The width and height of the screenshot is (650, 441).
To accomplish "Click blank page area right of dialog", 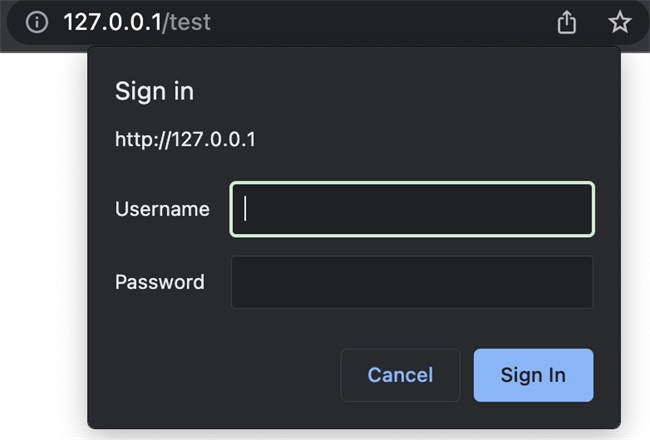I will tap(635, 250).
